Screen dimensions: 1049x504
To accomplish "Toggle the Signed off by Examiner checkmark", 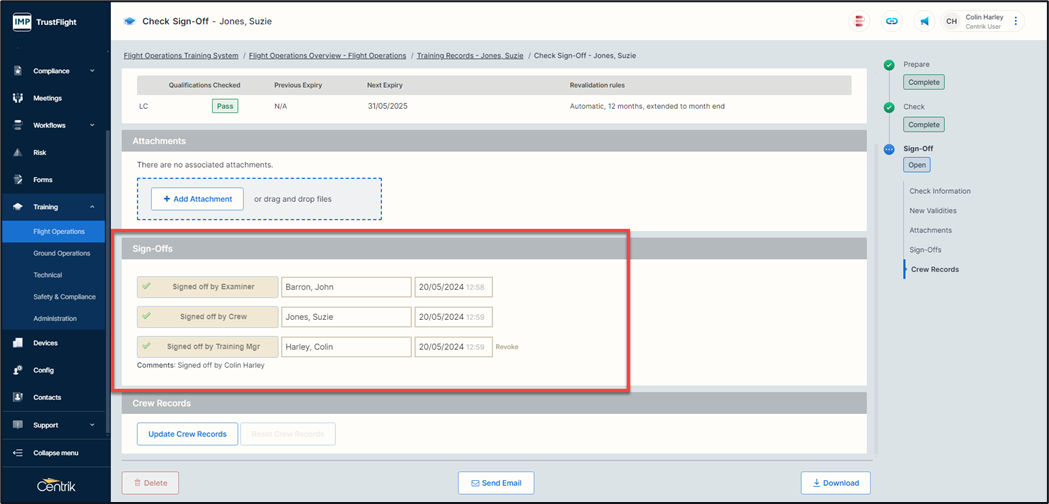I will coord(147,287).
